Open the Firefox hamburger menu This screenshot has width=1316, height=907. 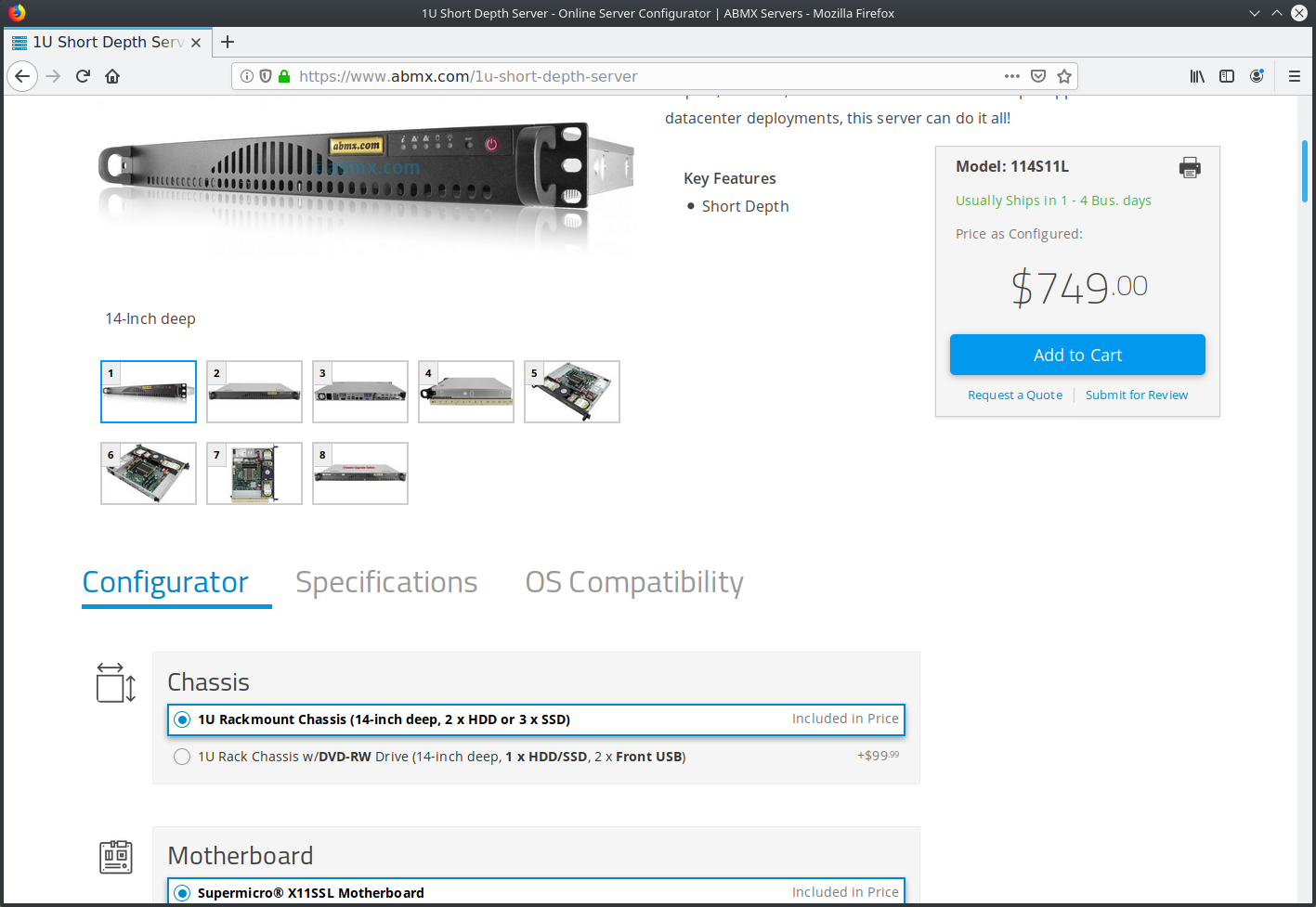tap(1294, 76)
